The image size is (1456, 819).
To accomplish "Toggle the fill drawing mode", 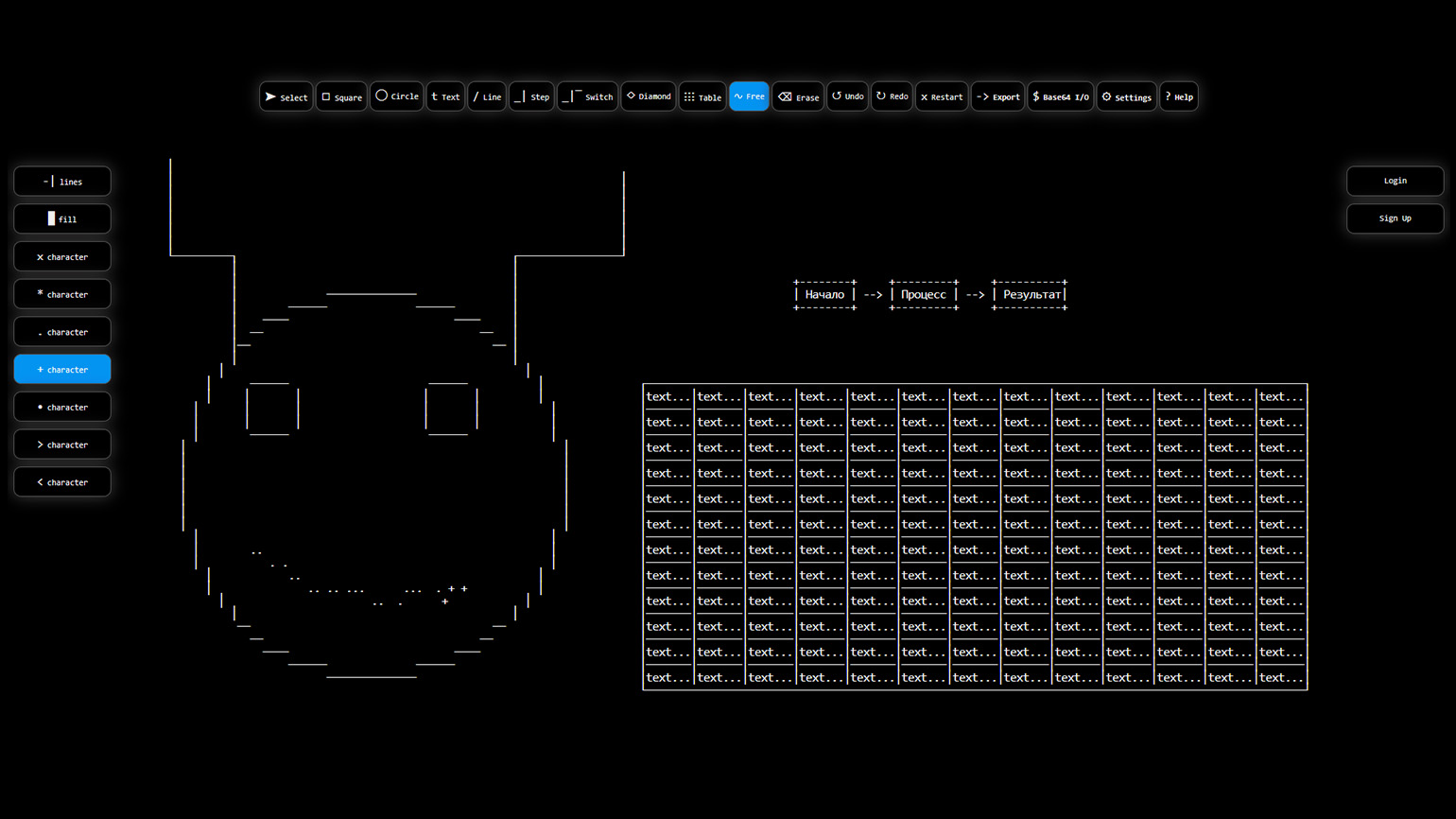I will (62, 218).
